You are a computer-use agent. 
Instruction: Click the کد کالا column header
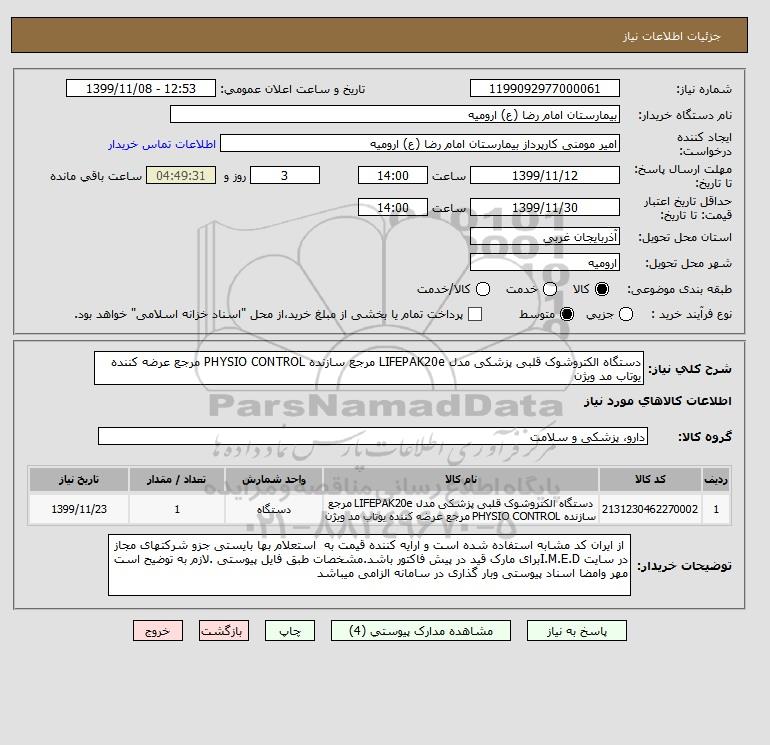pyautogui.click(x=650, y=479)
